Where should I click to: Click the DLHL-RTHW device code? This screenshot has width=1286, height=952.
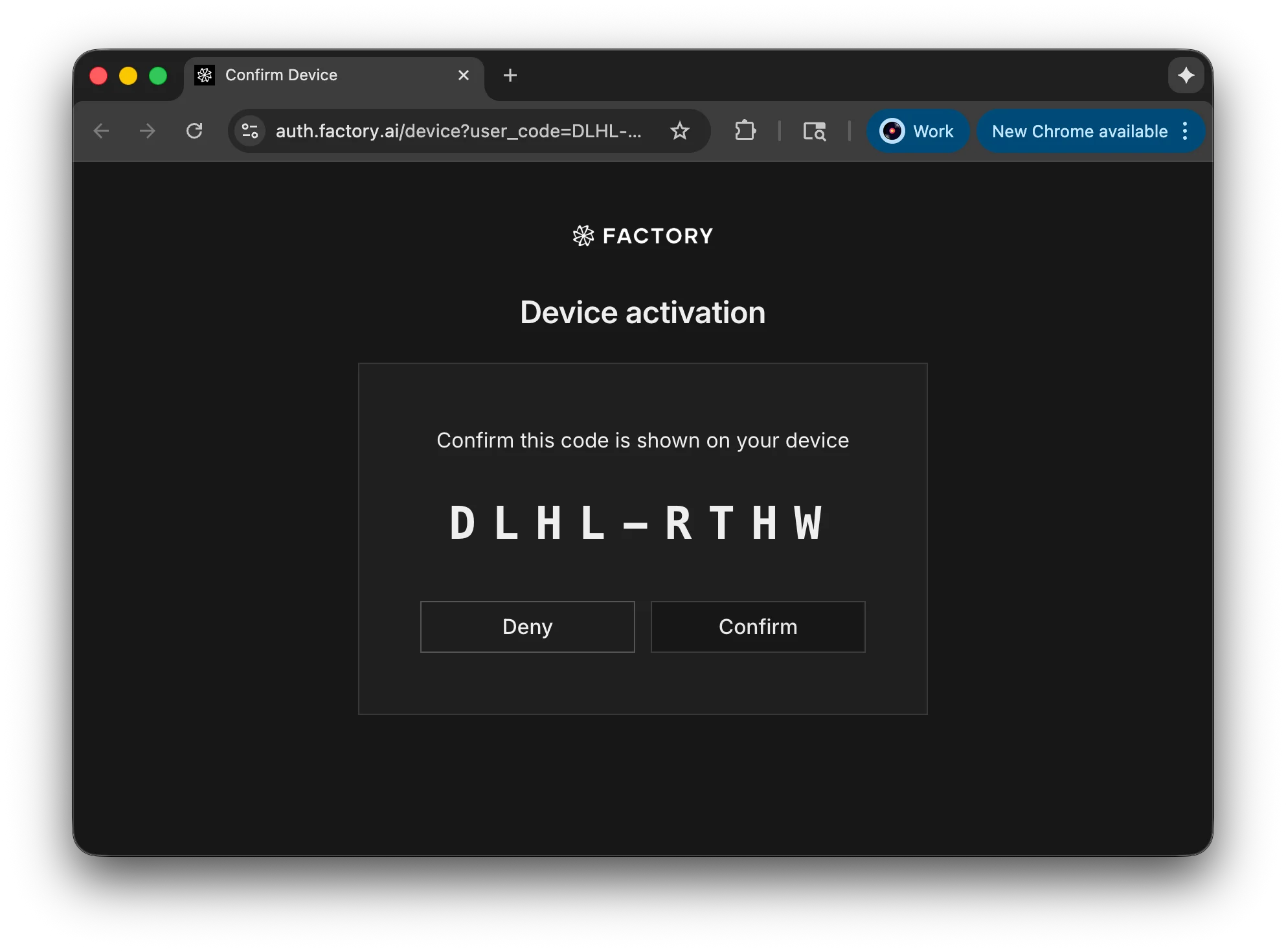coord(637,523)
